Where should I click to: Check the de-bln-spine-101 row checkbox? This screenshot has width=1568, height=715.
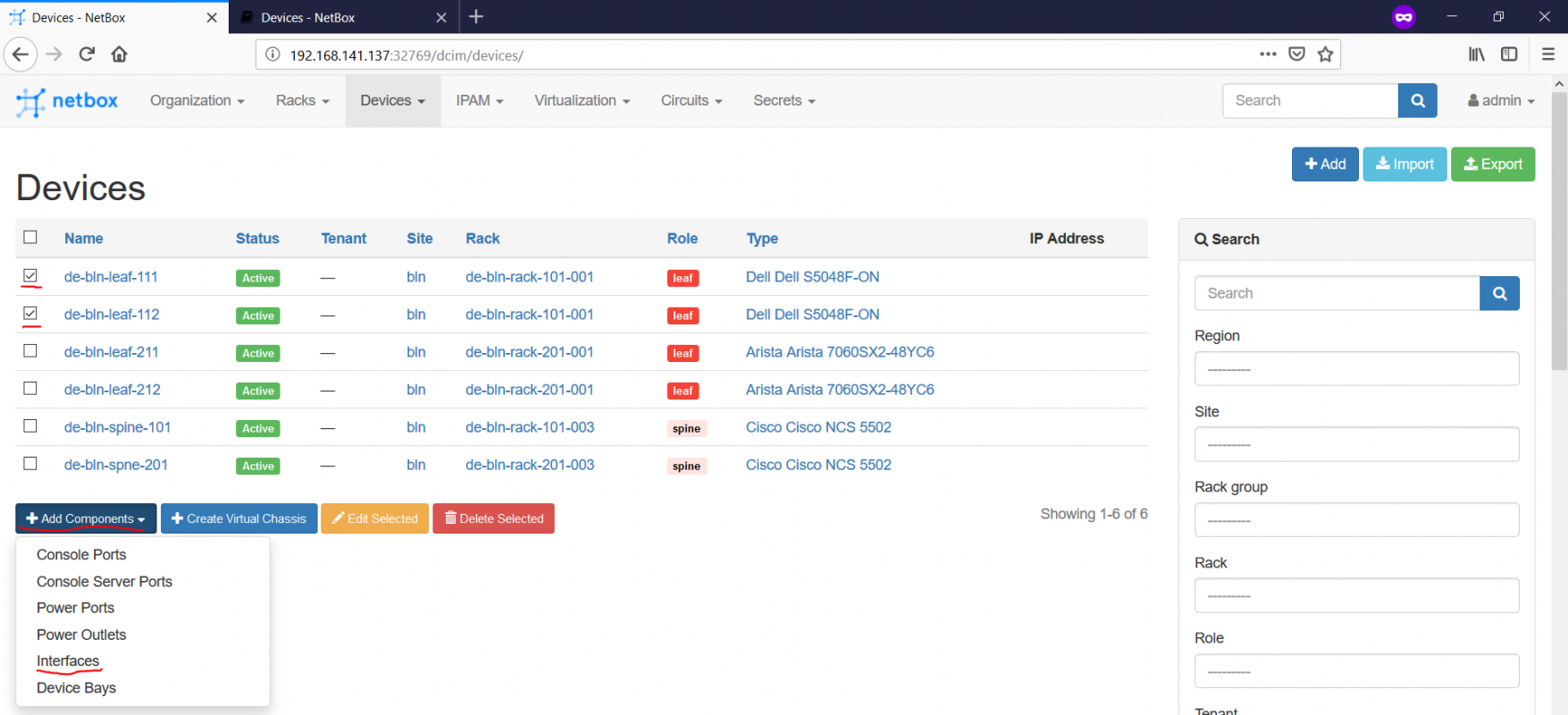pos(30,426)
